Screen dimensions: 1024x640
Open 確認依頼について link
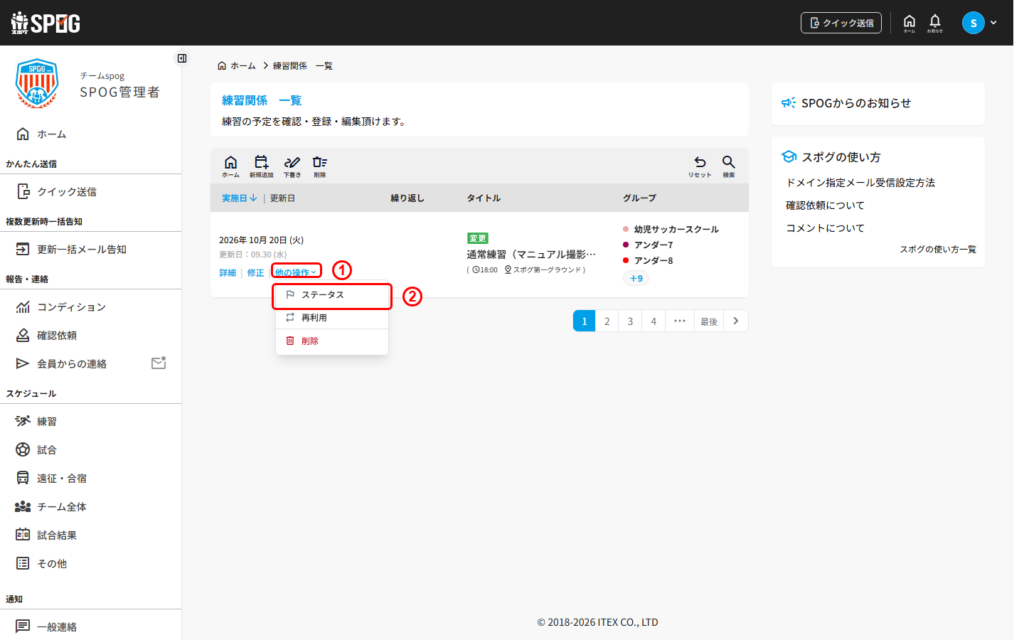tap(825, 205)
